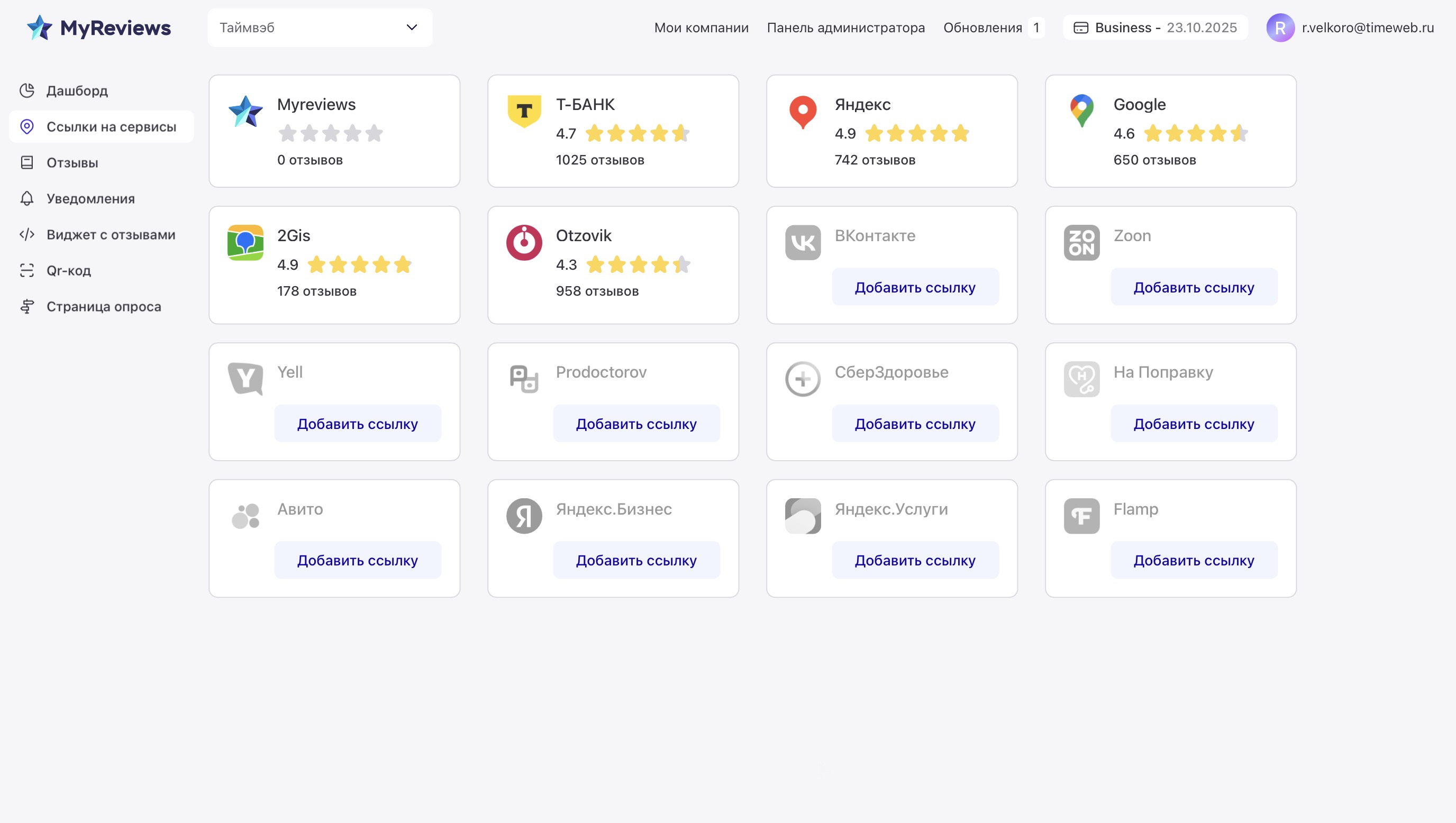Go to Мои компании
The height and width of the screenshot is (823, 1456).
click(701, 27)
